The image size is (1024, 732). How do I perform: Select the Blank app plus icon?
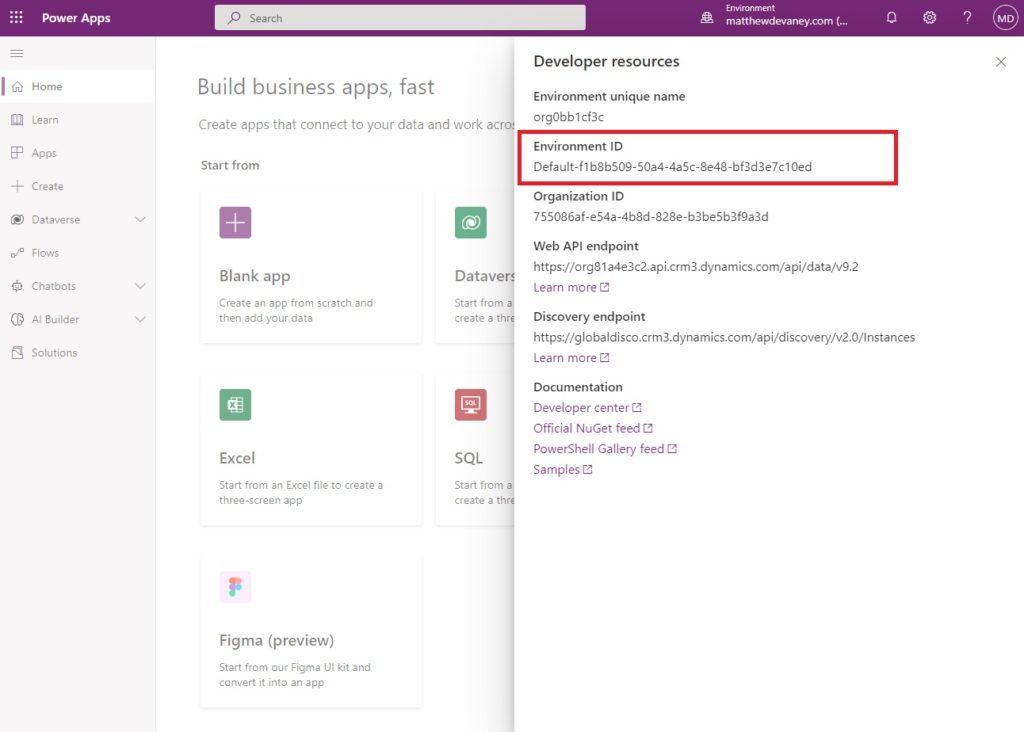point(235,223)
